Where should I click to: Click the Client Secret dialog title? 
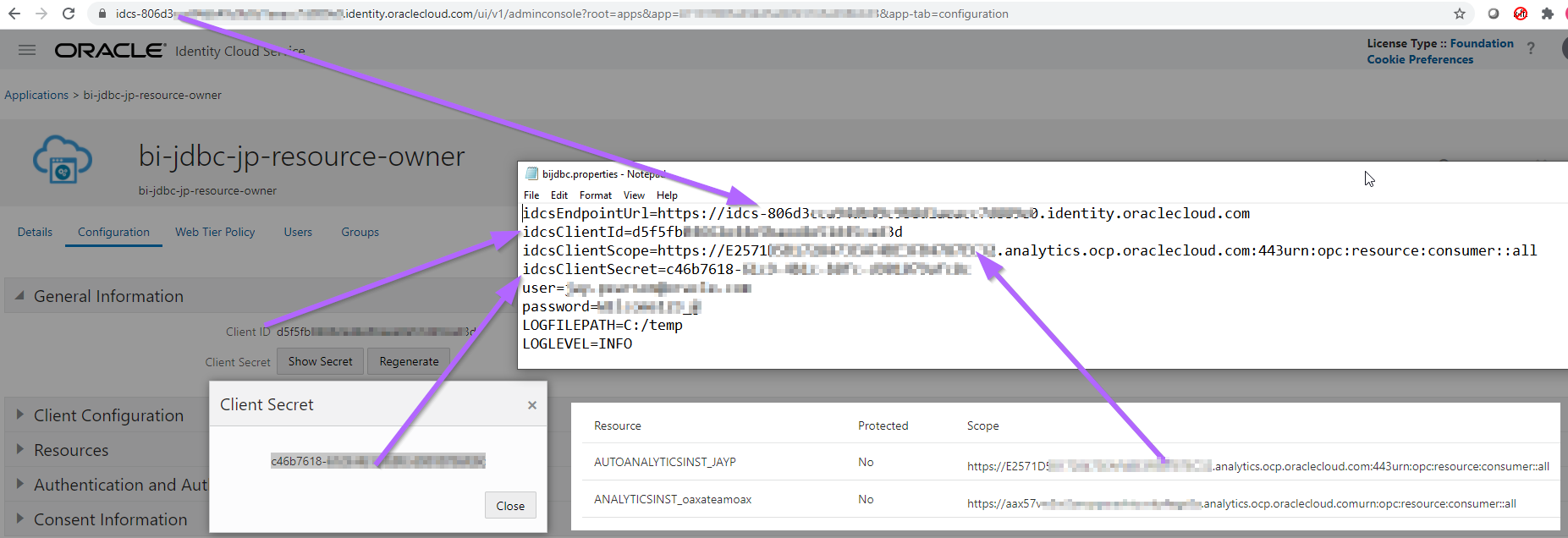pos(267,404)
